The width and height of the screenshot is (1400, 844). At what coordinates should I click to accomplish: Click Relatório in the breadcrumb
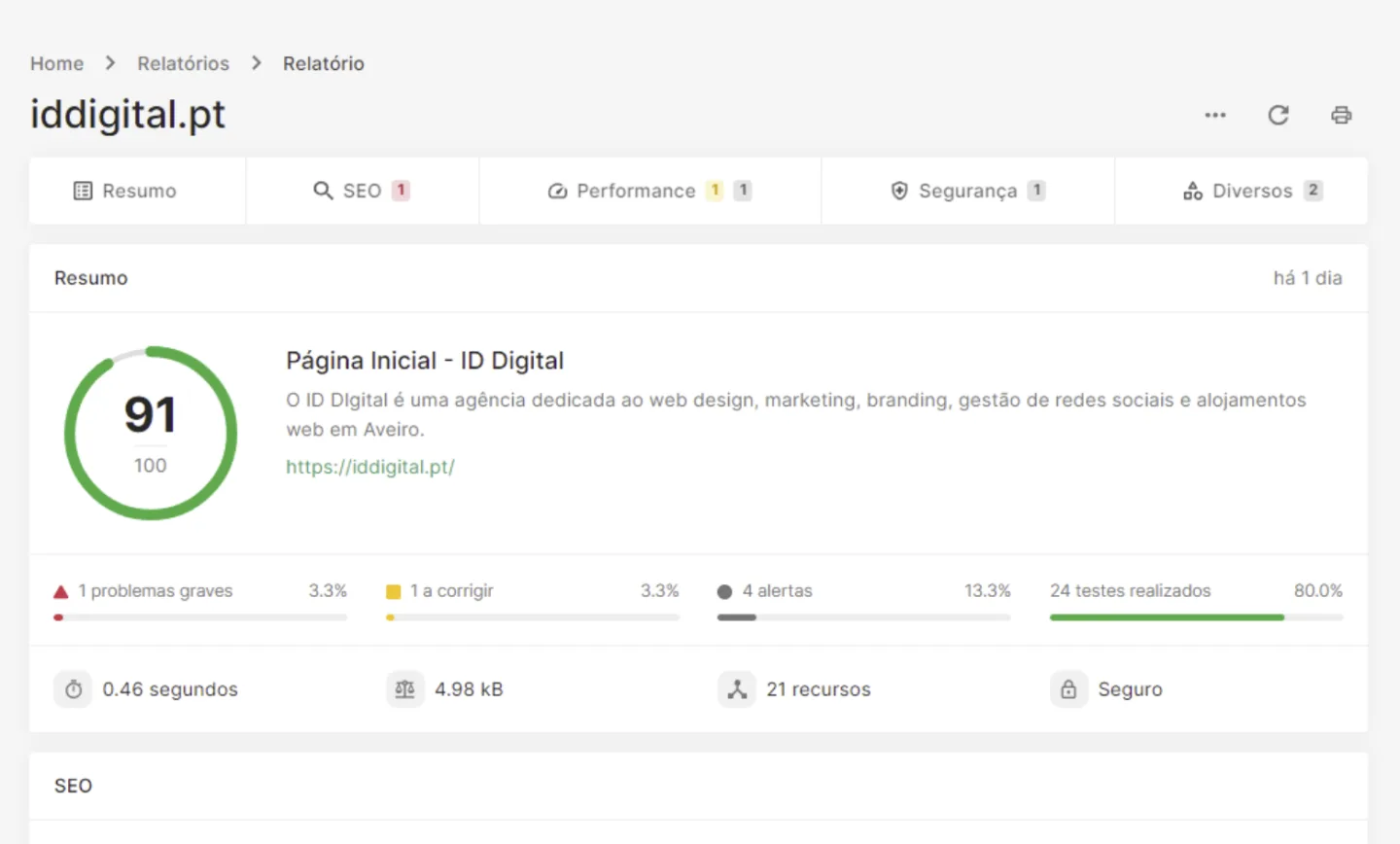tap(324, 63)
